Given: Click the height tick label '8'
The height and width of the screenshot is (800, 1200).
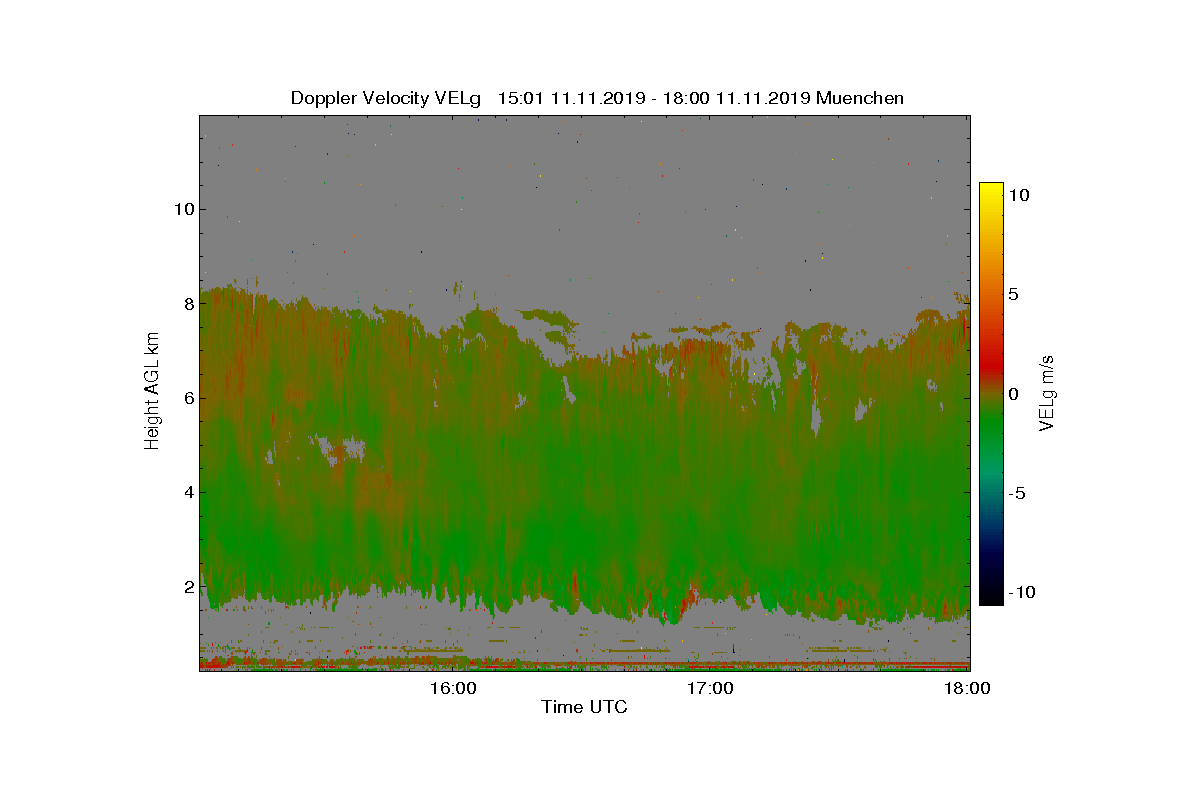Looking at the screenshot, I should click(187, 303).
